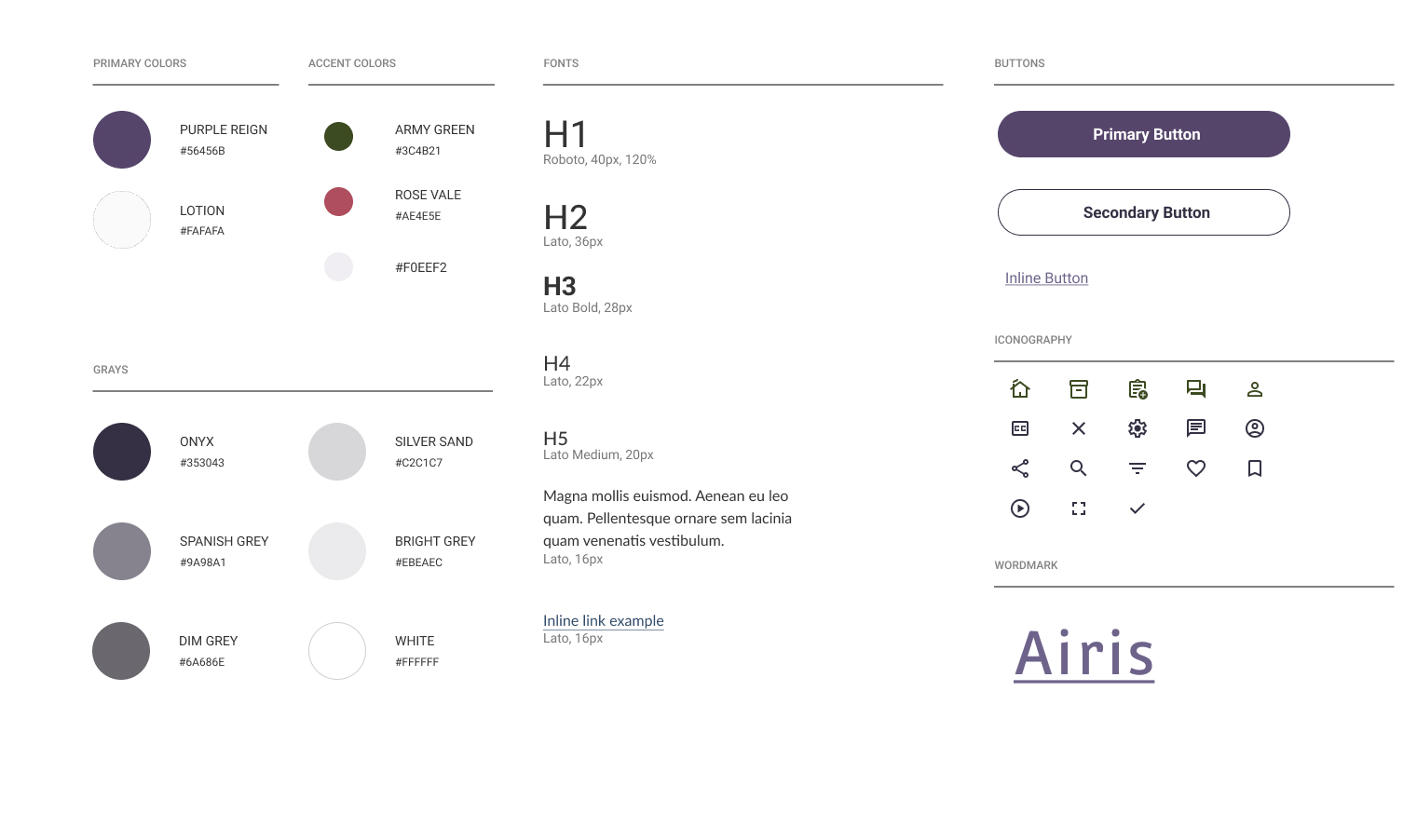Select the White swatch circle
The height and width of the screenshot is (840, 1417).
tap(337, 651)
